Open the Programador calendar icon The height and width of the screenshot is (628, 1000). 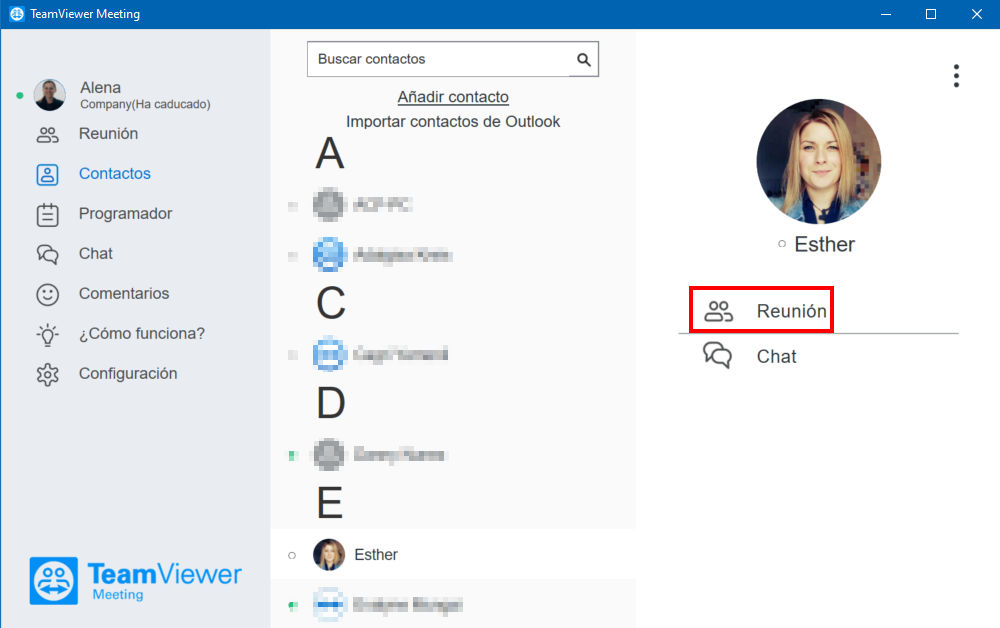48,214
